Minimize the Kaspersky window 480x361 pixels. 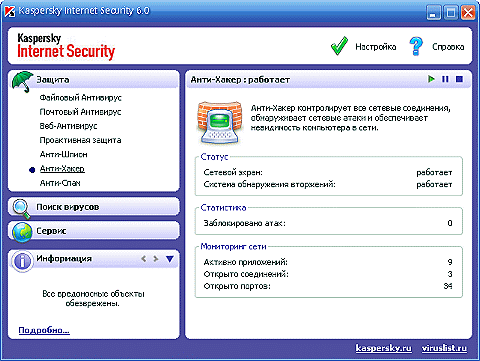tap(433, 13)
